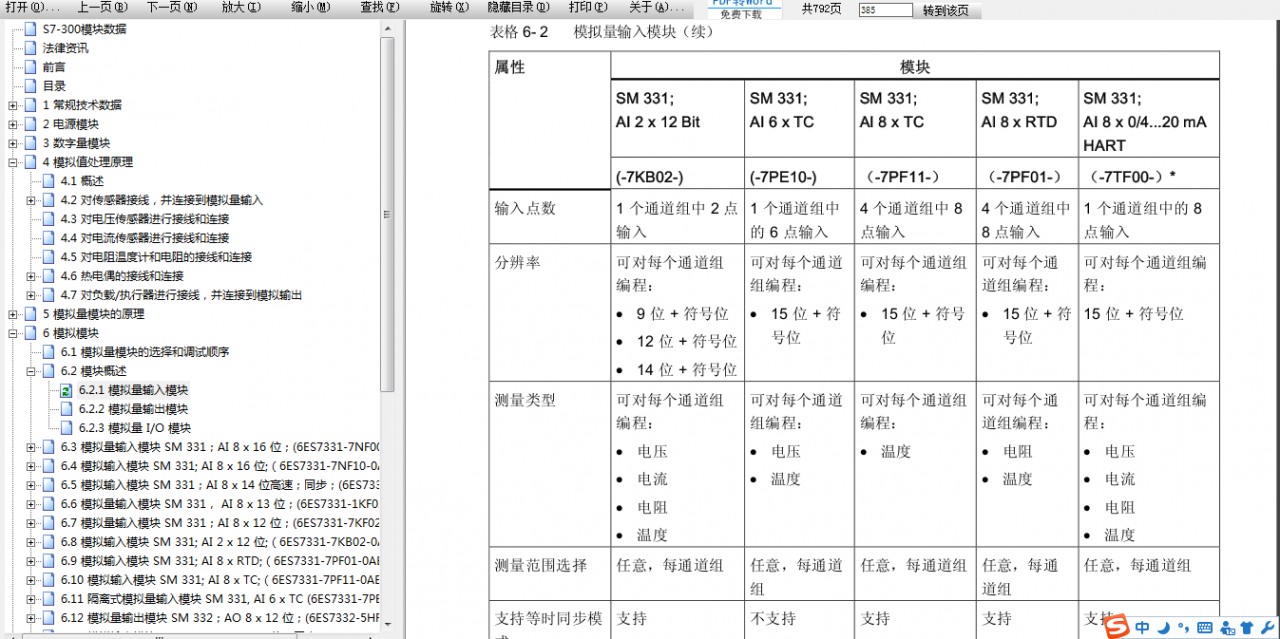Click page icon beside 4.3 对电压传感器进行接线和连接
1280x639 pixels.
click(48, 219)
